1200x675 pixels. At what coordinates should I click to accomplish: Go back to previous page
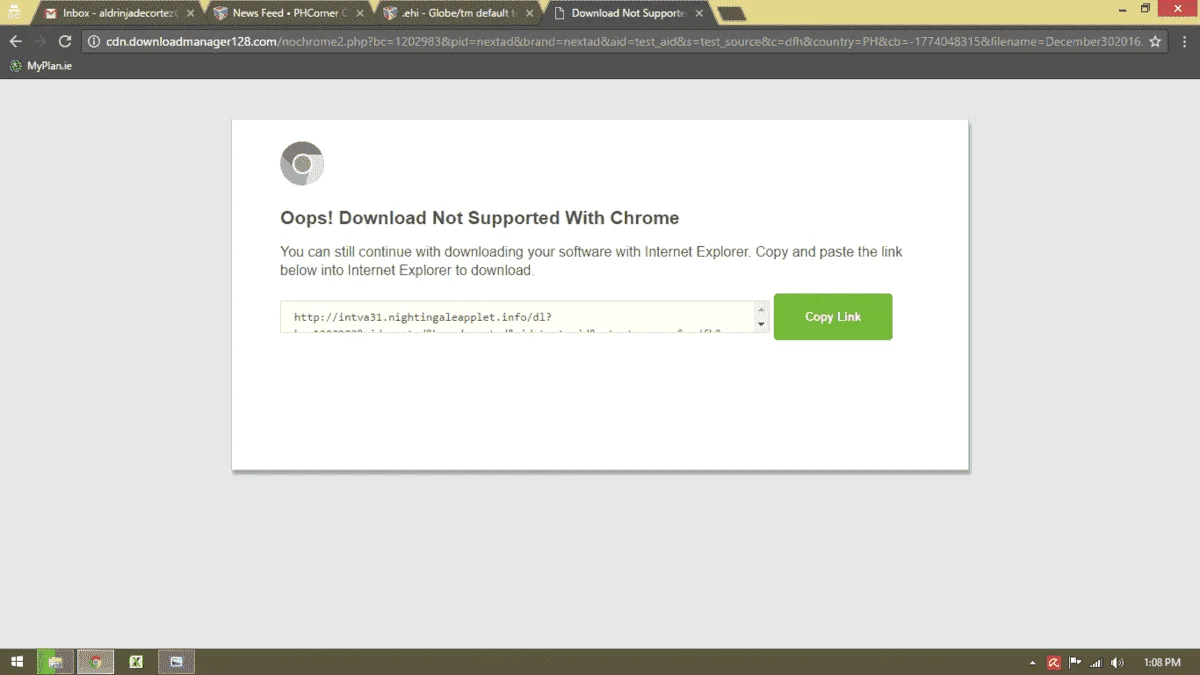[15, 41]
